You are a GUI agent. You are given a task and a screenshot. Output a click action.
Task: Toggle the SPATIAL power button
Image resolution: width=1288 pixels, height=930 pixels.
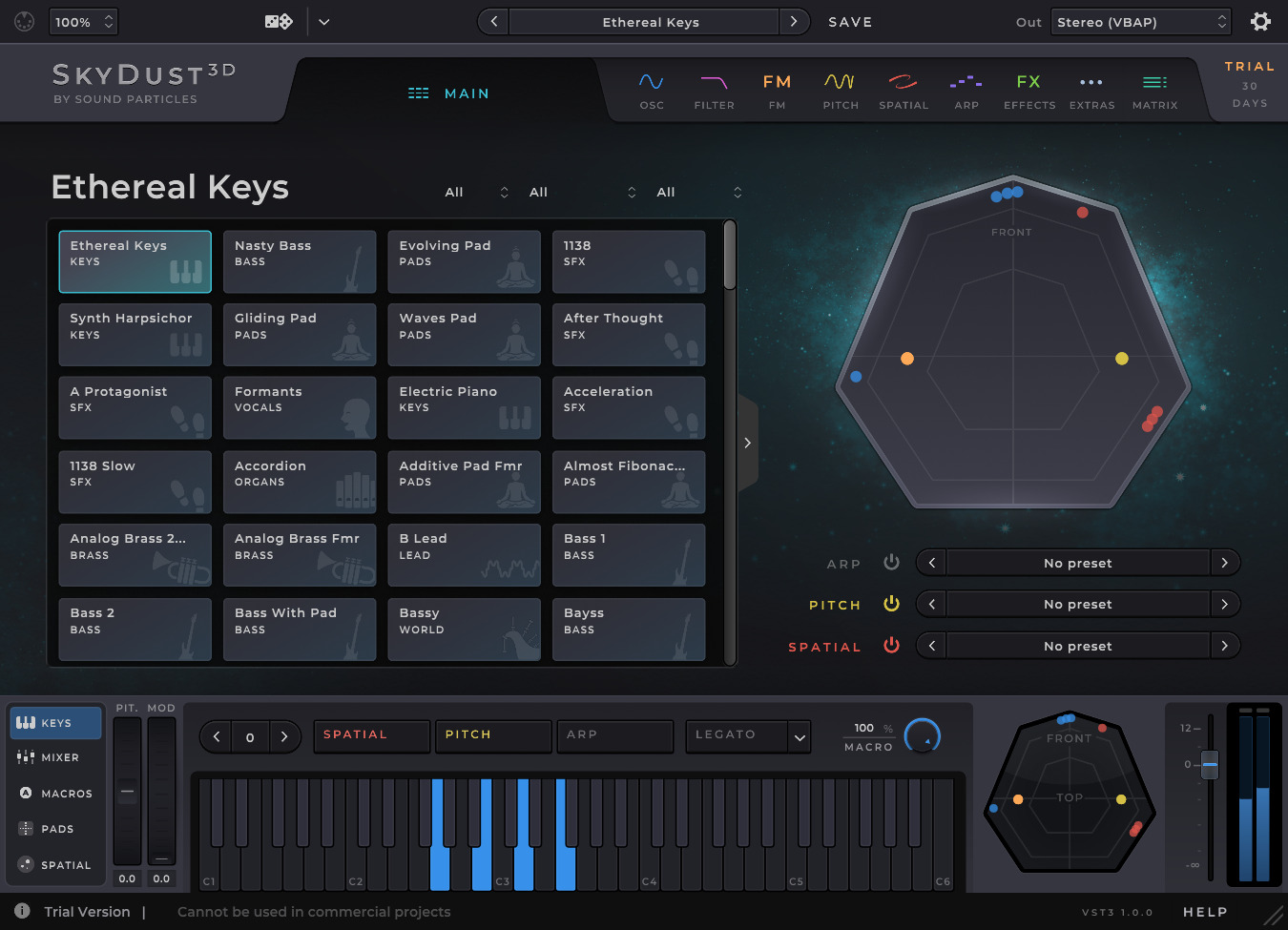891,645
